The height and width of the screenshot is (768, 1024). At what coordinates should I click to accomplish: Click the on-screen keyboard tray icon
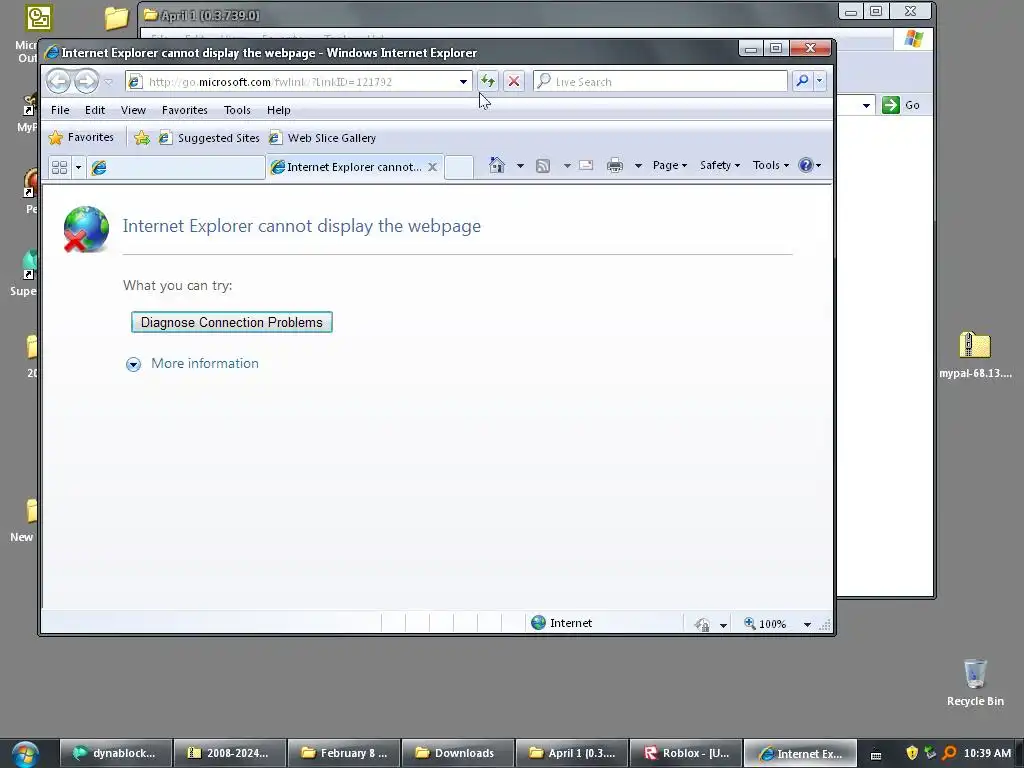[876, 754]
